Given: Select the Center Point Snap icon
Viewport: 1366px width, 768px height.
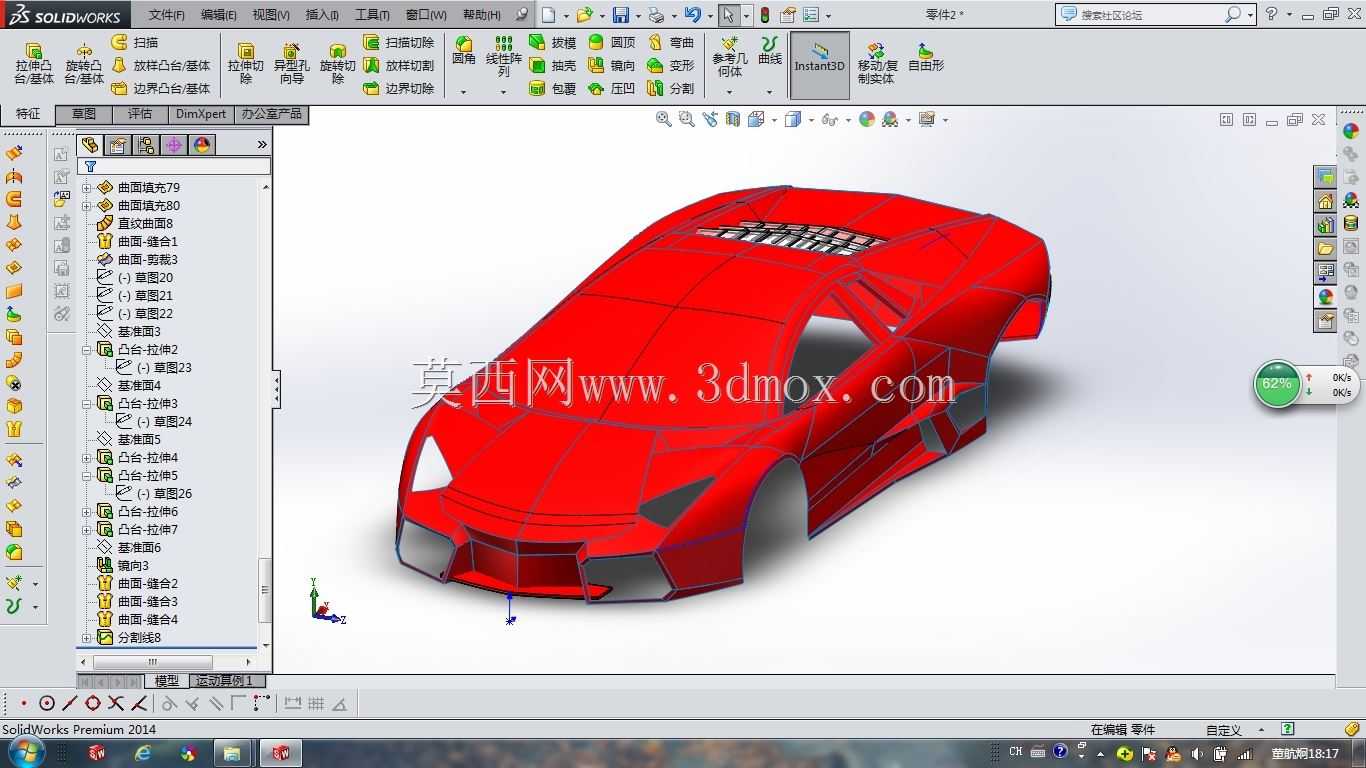Looking at the screenshot, I should pyautogui.click(x=46, y=704).
